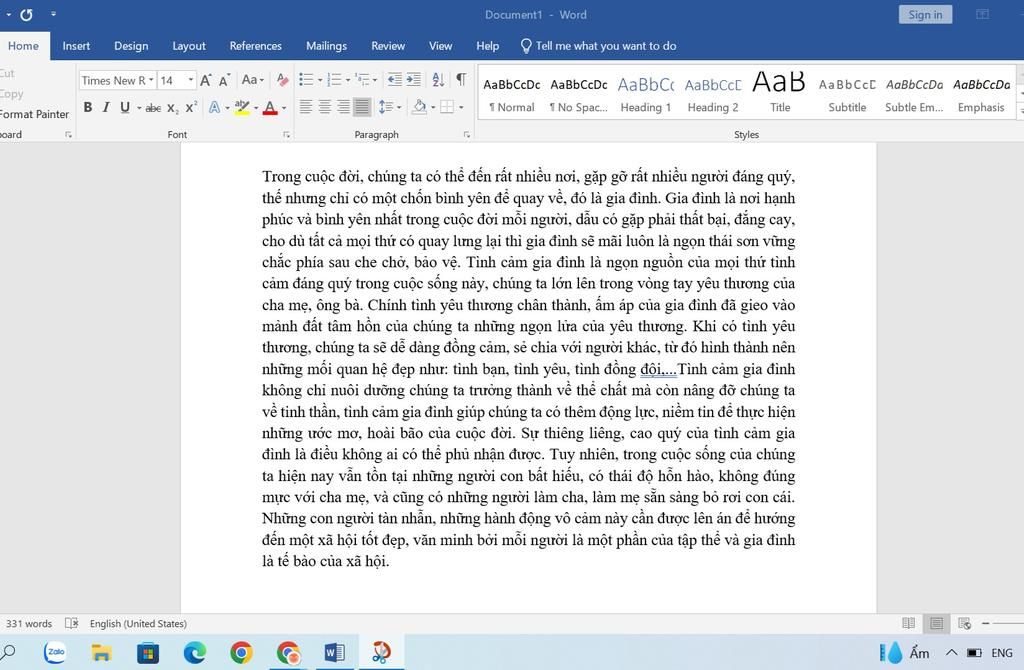Open the font size 14 dropdown
Image resolution: width=1024 pixels, height=670 pixels.
pos(191,80)
